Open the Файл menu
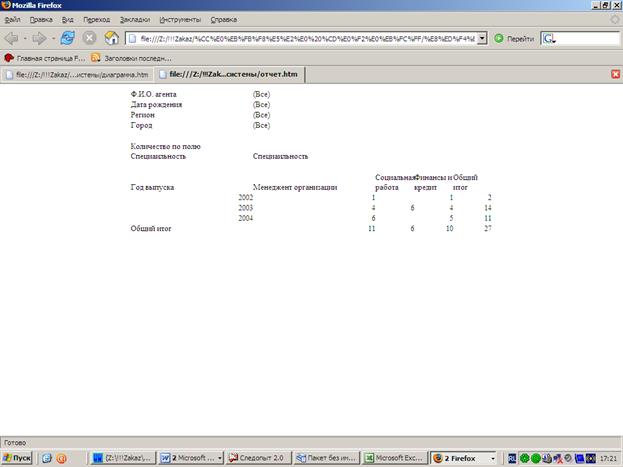Viewport: 623px width, 467px height. (x=12, y=19)
